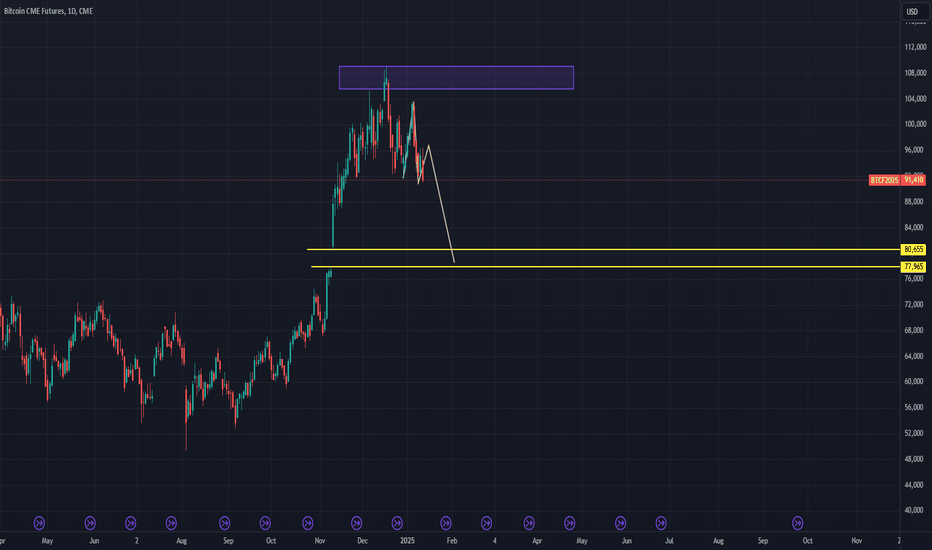Click the 68,000 price axis value
The width and height of the screenshot is (932, 550).
[914, 330]
